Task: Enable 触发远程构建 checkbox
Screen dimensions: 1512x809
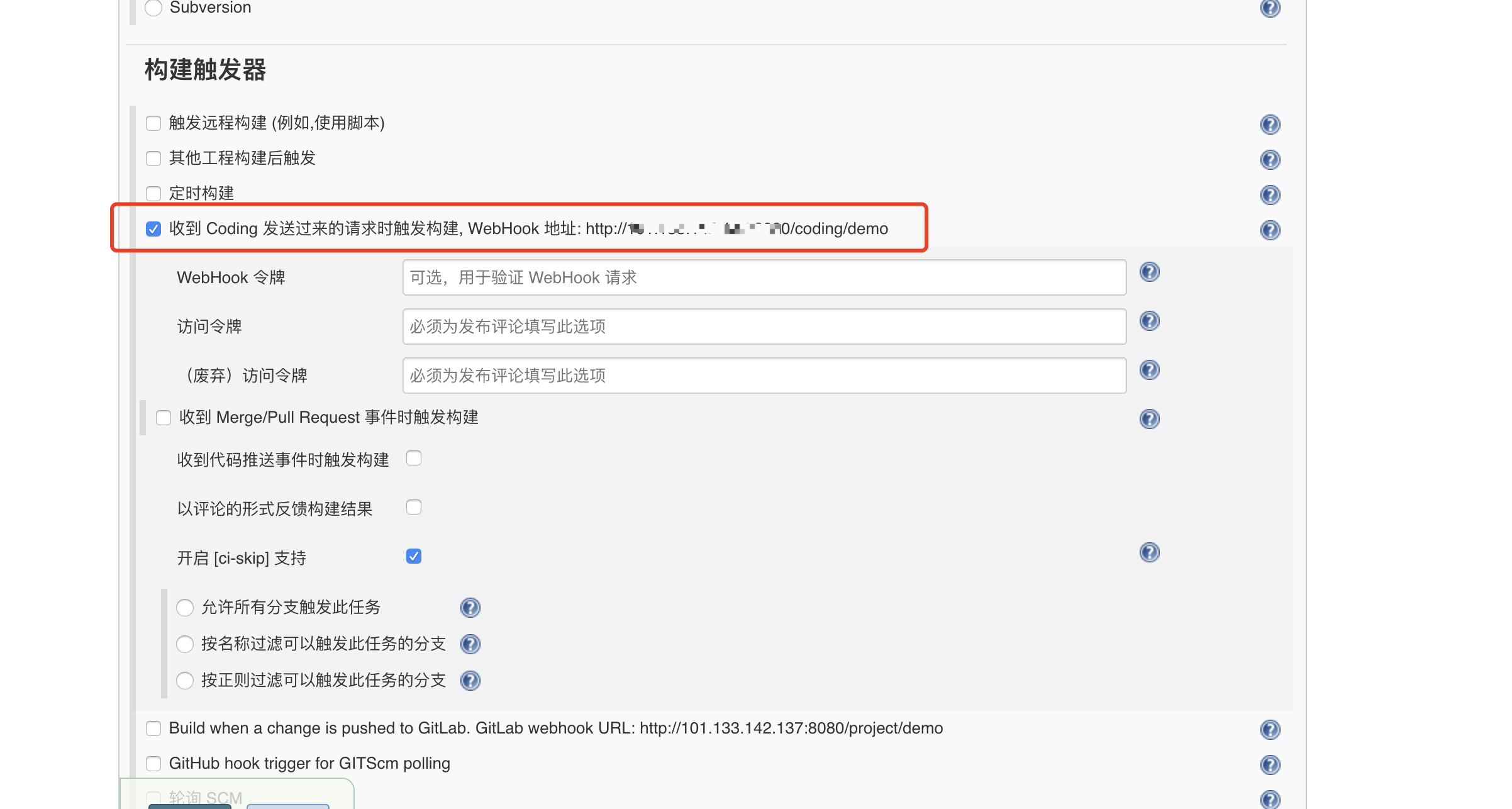Action: click(153, 123)
